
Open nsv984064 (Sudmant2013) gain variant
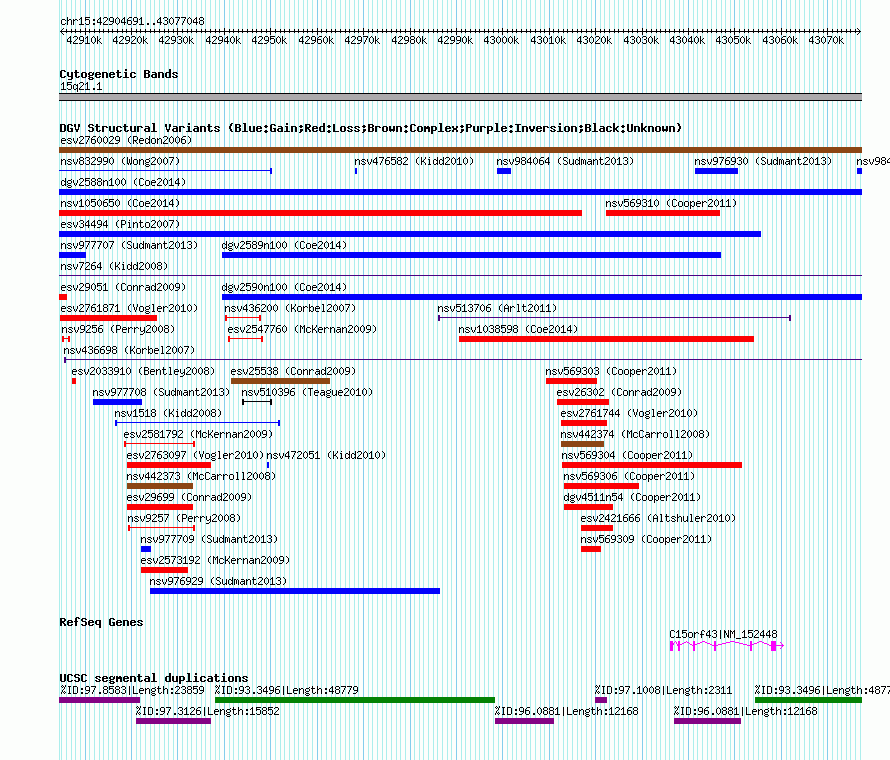[x=565, y=161]
